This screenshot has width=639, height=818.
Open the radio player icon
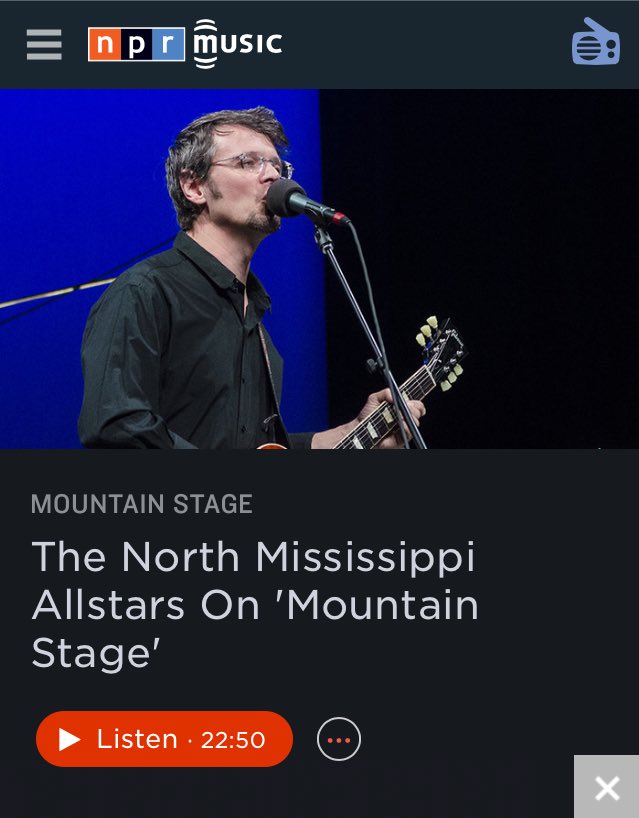596,42
